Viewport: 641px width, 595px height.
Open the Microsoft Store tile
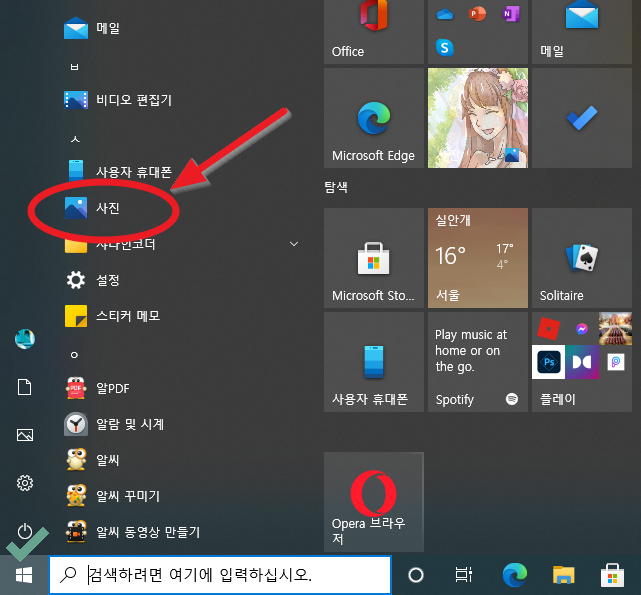click(374, 258)
